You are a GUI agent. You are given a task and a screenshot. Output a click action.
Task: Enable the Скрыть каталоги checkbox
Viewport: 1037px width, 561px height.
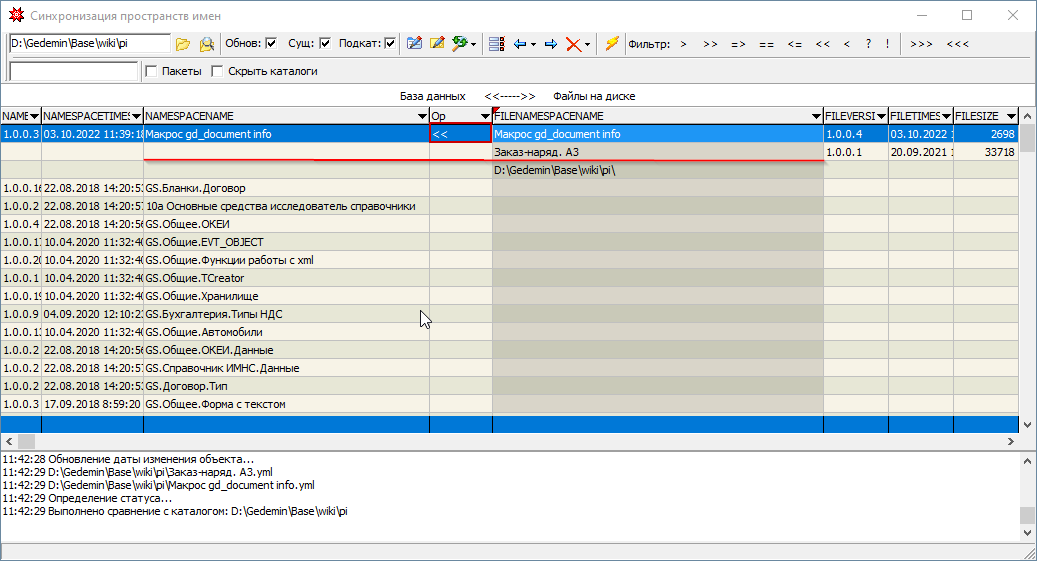coord(218,72)
